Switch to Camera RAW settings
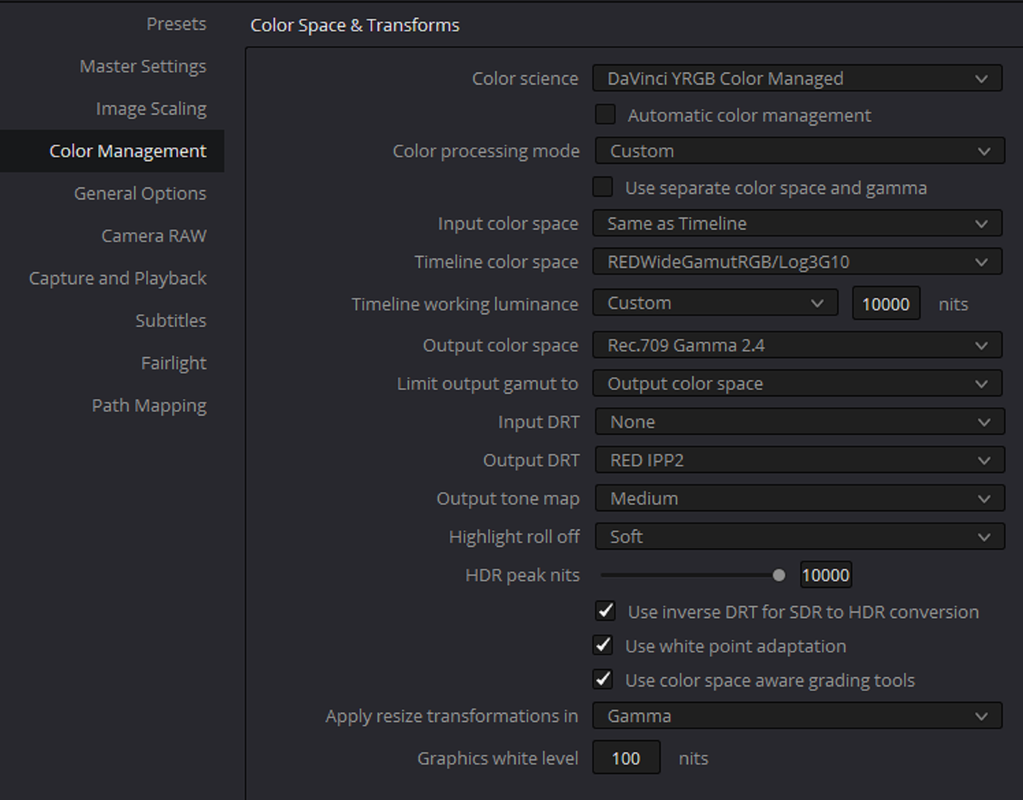Screen dimensions: 1023x800 point(154,236)
